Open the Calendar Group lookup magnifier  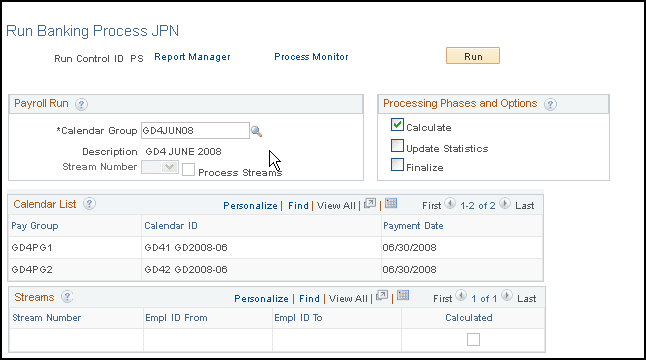click(256, 131)
